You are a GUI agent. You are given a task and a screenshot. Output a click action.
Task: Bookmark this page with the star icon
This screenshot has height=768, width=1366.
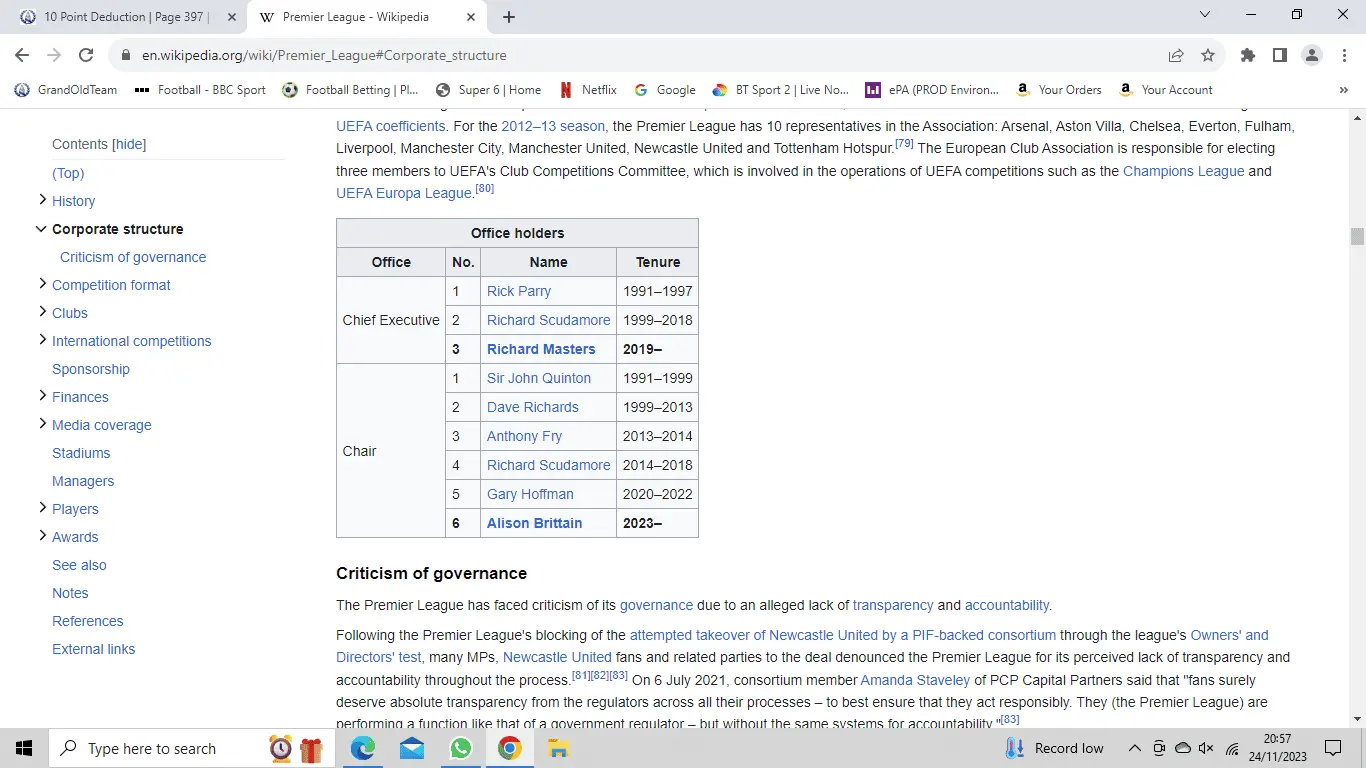1208,56
